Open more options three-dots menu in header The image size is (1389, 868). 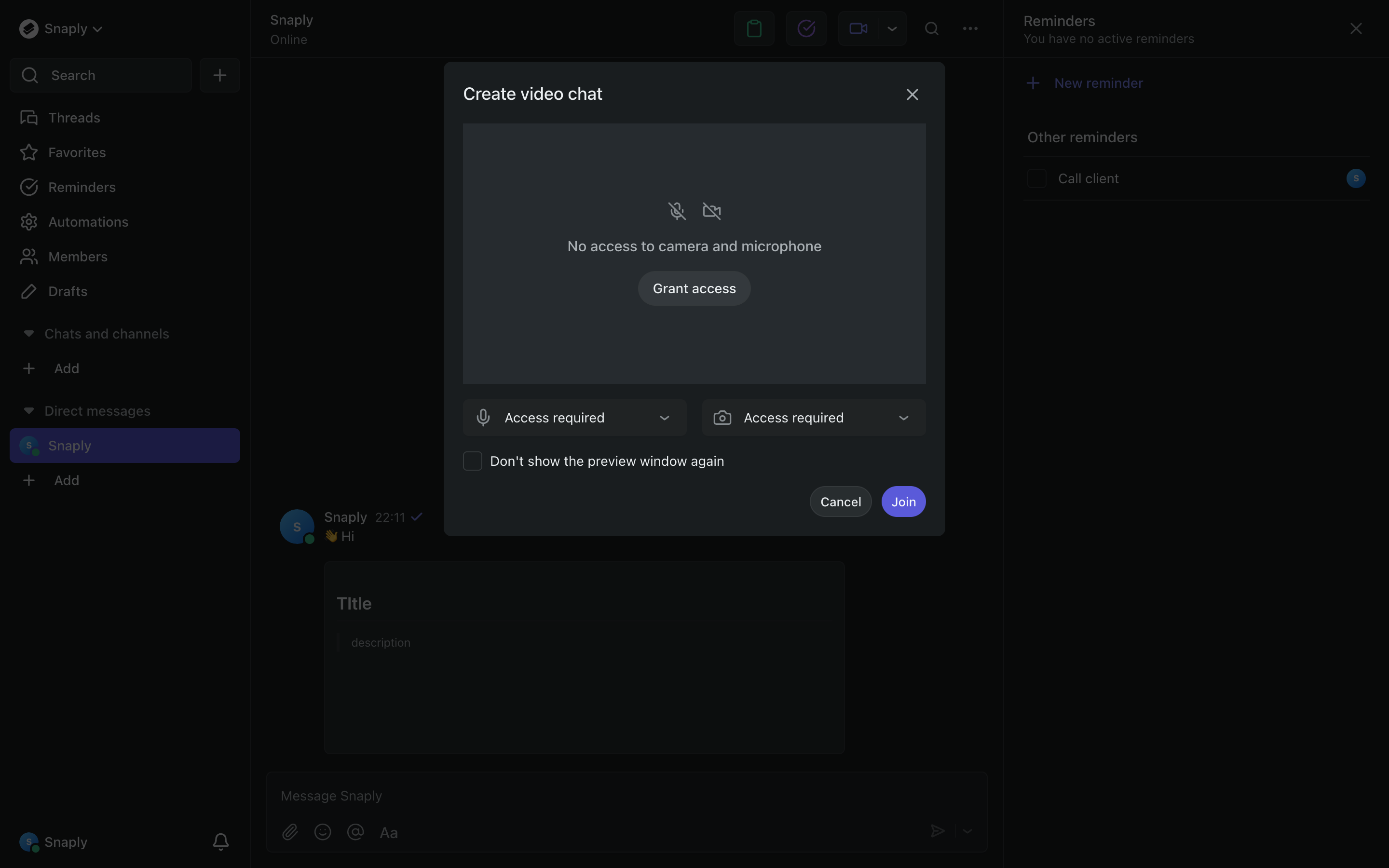[x=970, y=29]
